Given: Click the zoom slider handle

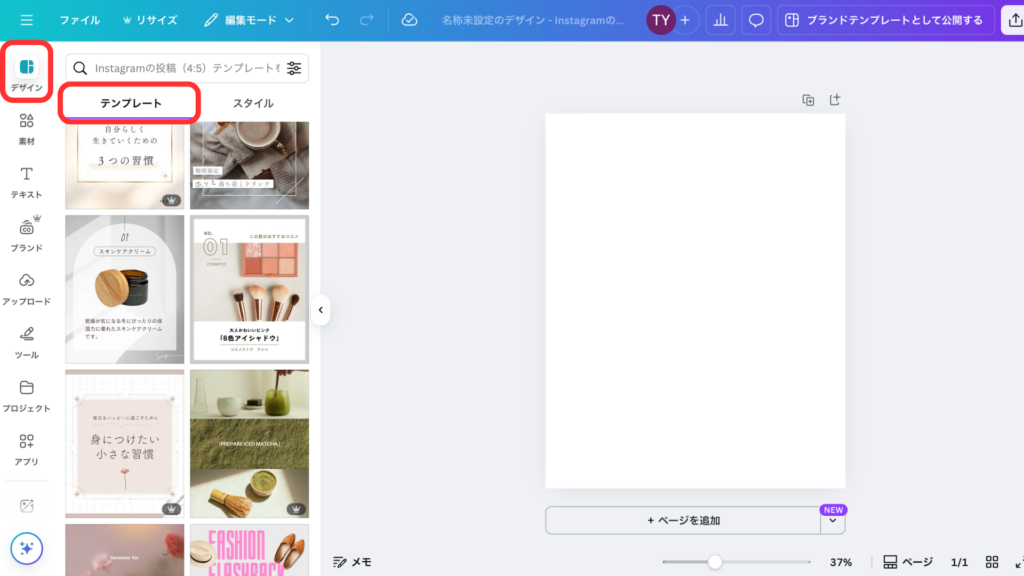Looking at the screenshot, I should pyautogui.click(x=715, y=562).
